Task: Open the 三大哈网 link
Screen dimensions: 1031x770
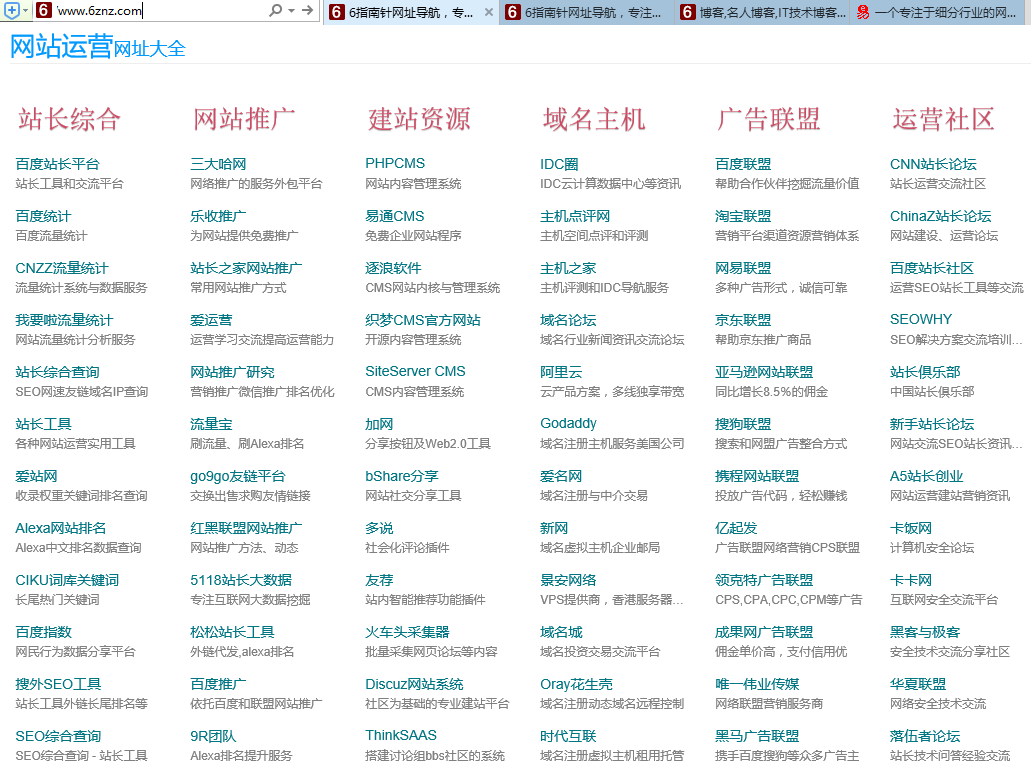Action: click(x=218, y=164)
